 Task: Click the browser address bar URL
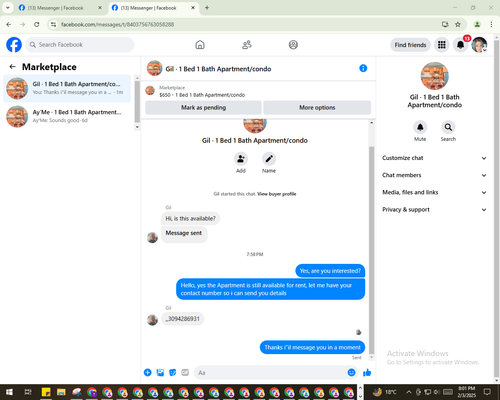(x=117, y=24)
